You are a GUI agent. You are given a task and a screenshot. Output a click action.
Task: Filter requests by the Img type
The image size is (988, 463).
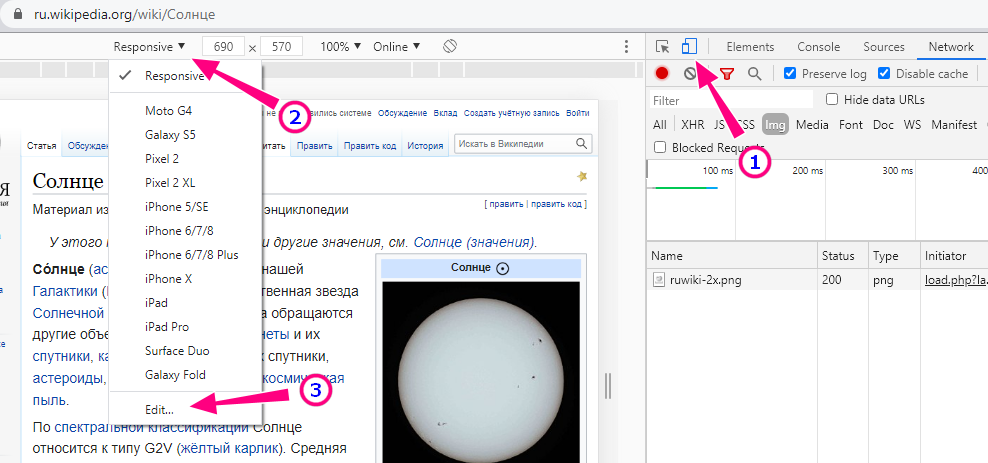click(x=774, y=125)
